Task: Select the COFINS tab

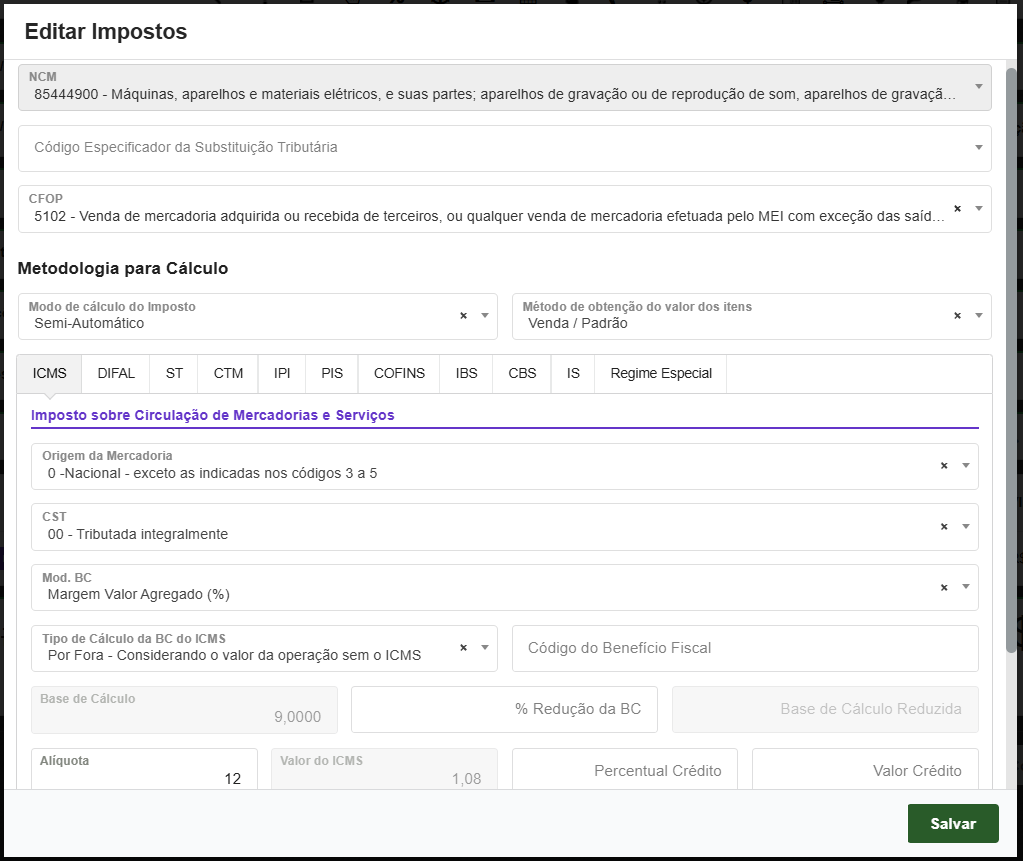Action: (x=398, y=373)
